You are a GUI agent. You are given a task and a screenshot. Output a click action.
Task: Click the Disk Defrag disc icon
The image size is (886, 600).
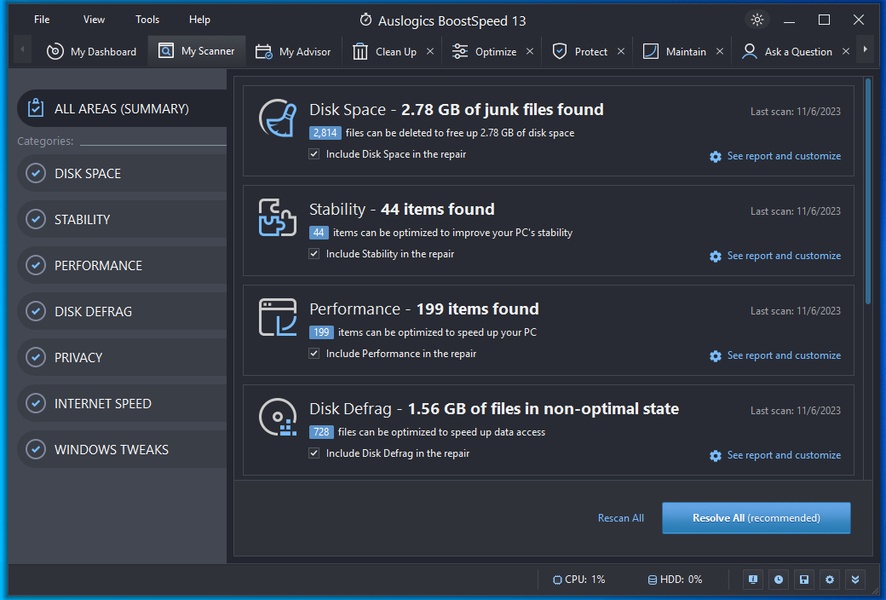[276, 416]
